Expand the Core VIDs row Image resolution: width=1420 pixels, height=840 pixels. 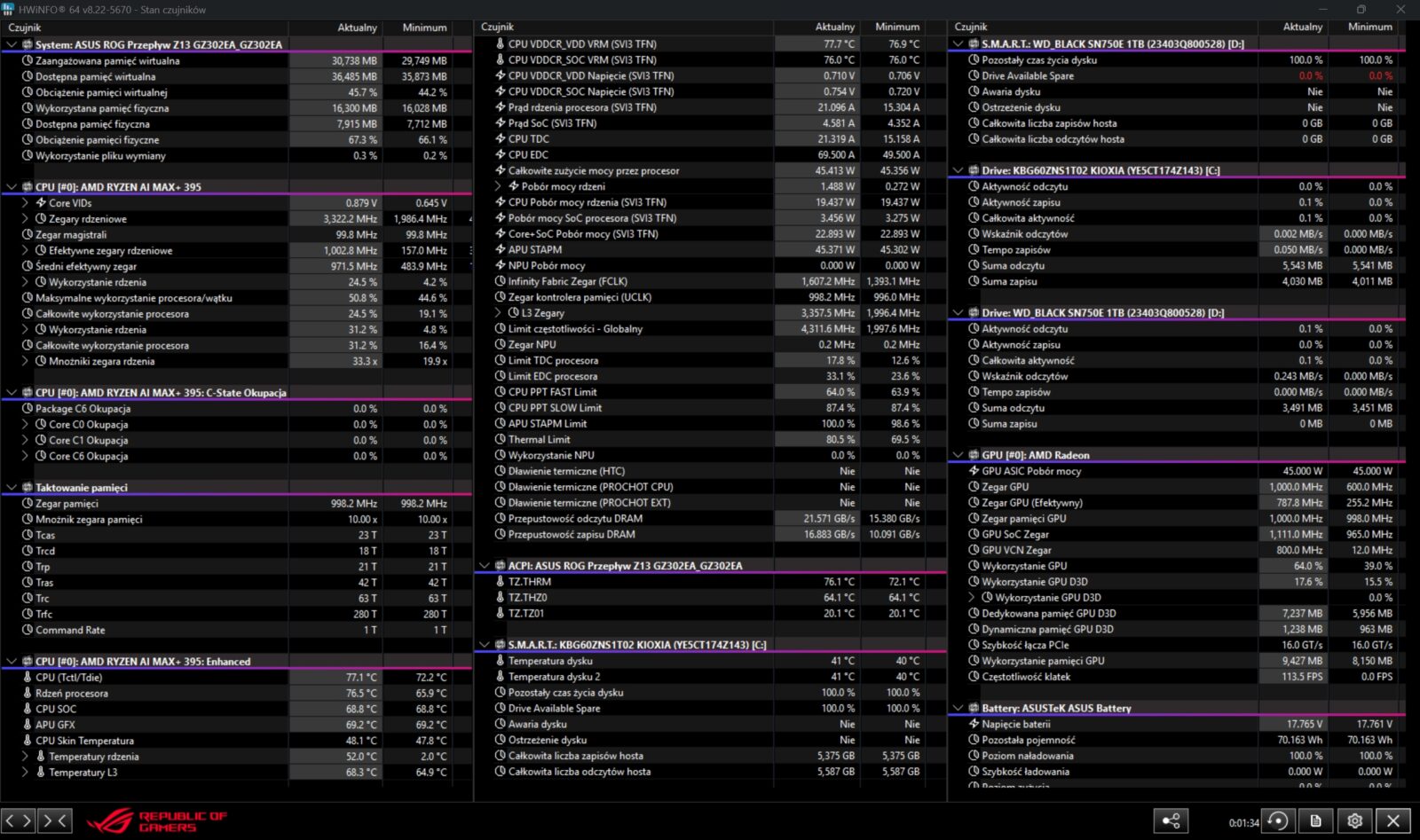click(25, 203)
